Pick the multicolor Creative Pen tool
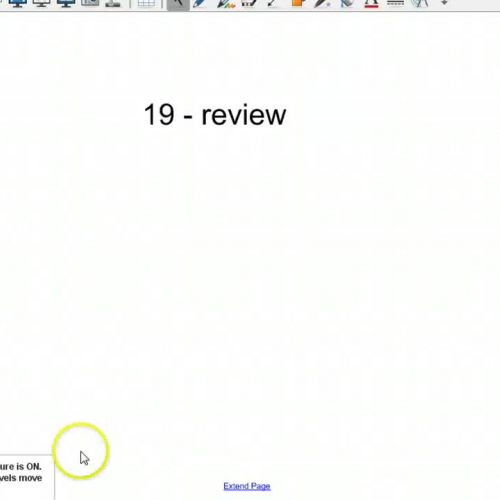This screenshot has width=500, height=500. coord(225,3)
